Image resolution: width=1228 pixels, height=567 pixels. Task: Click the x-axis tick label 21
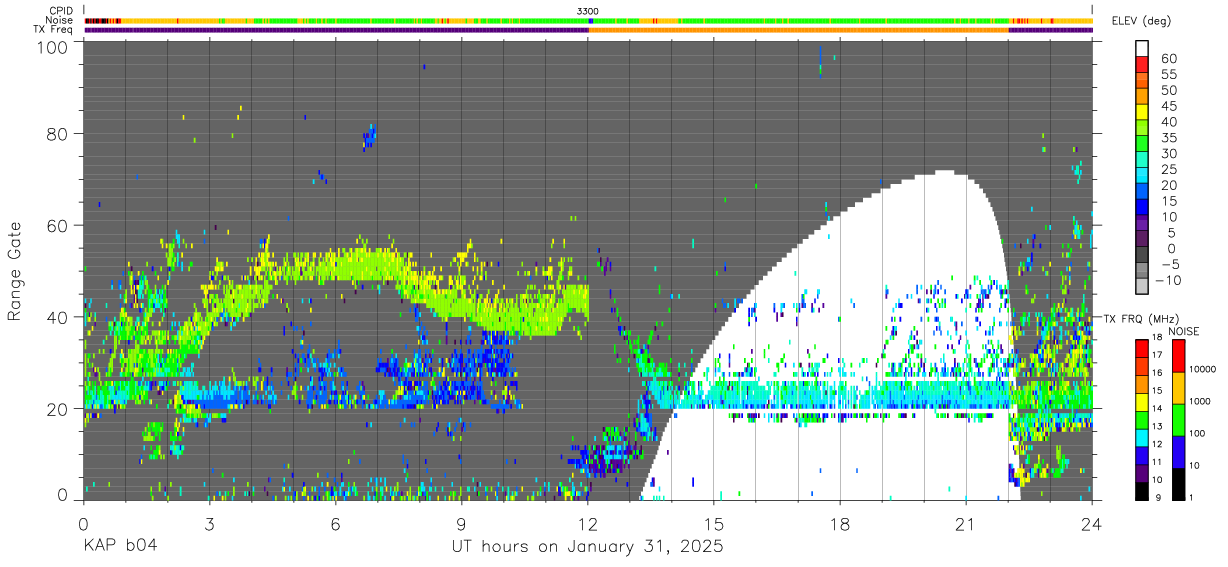(x=966, y=526)
